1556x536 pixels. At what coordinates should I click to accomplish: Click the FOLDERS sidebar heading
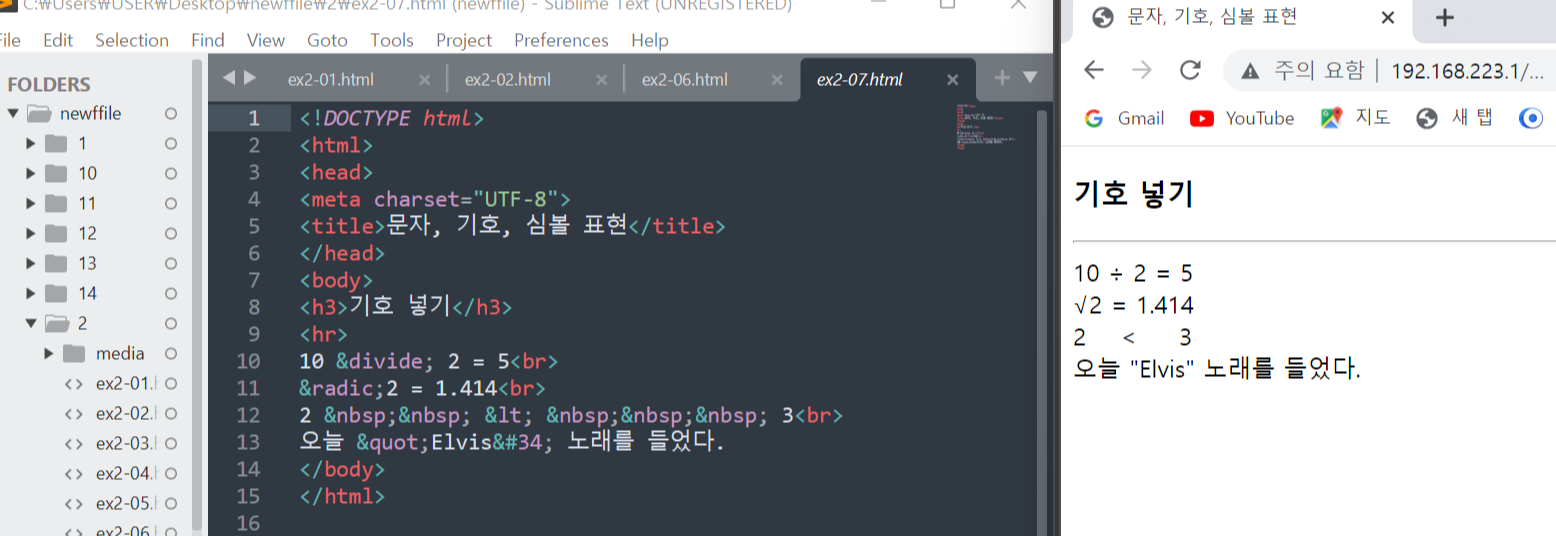click(x=49, y=85)
